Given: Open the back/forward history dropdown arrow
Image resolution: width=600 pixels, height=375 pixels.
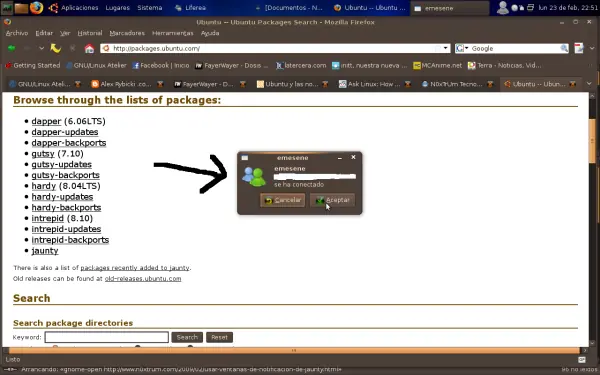Looking at the screenshot, I should [x=41, y=48].
